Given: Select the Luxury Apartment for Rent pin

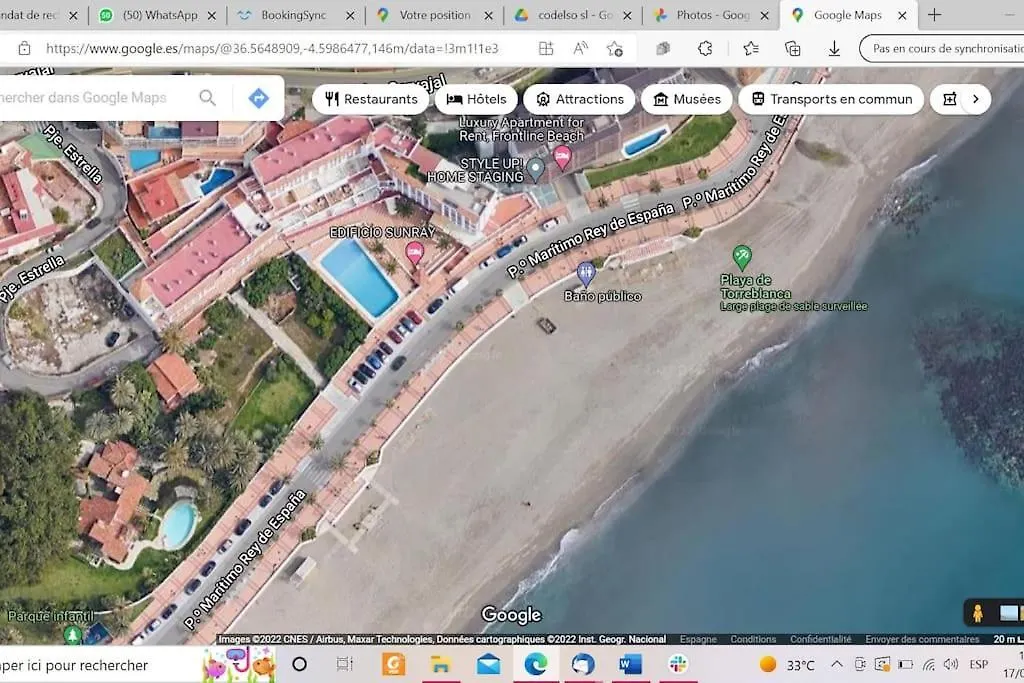Looking at the screenshot, I should 562,157.
